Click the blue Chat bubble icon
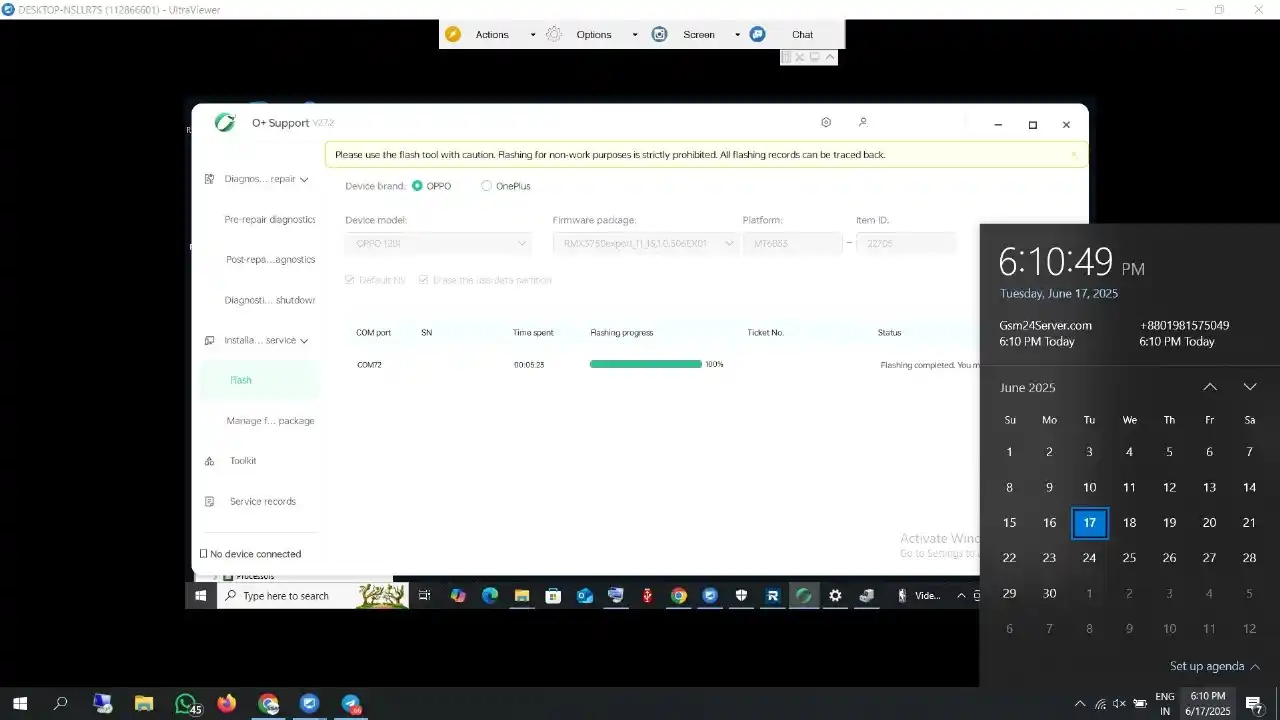The image size is (1280, 720). 758,34
